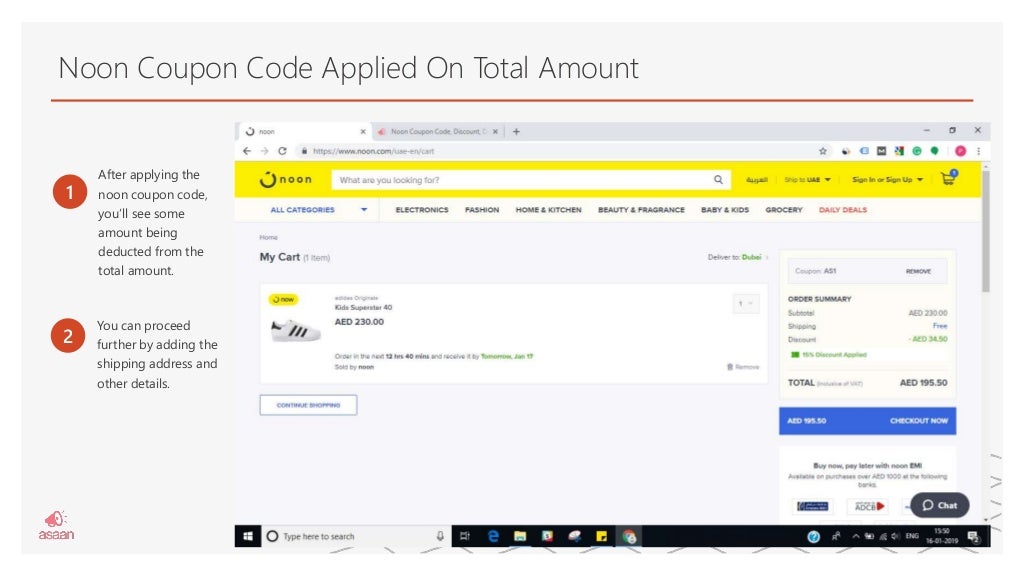The height and width of the screenshot is (576, 1024).
Task: Click the Windows 'Type here to search' box
Action: coord(356,536)
